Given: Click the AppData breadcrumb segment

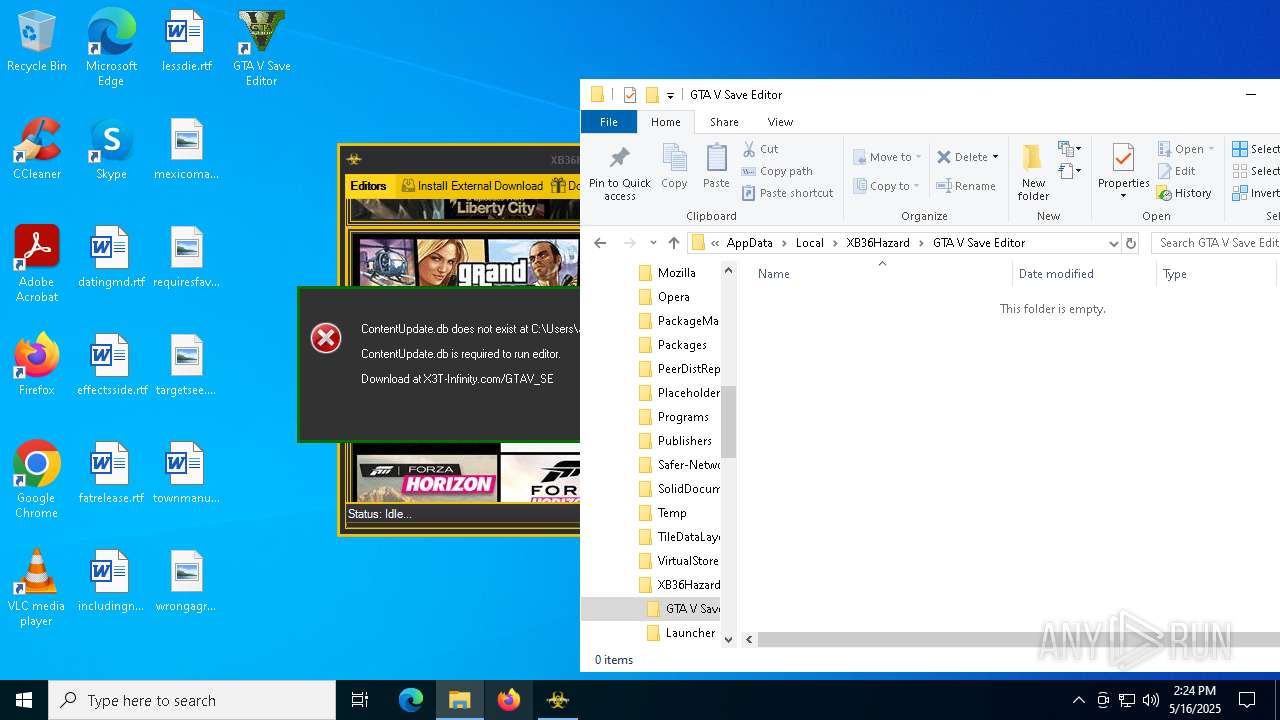Looking at the screenshot, I should pyautogui.click(x=750, y=243).
